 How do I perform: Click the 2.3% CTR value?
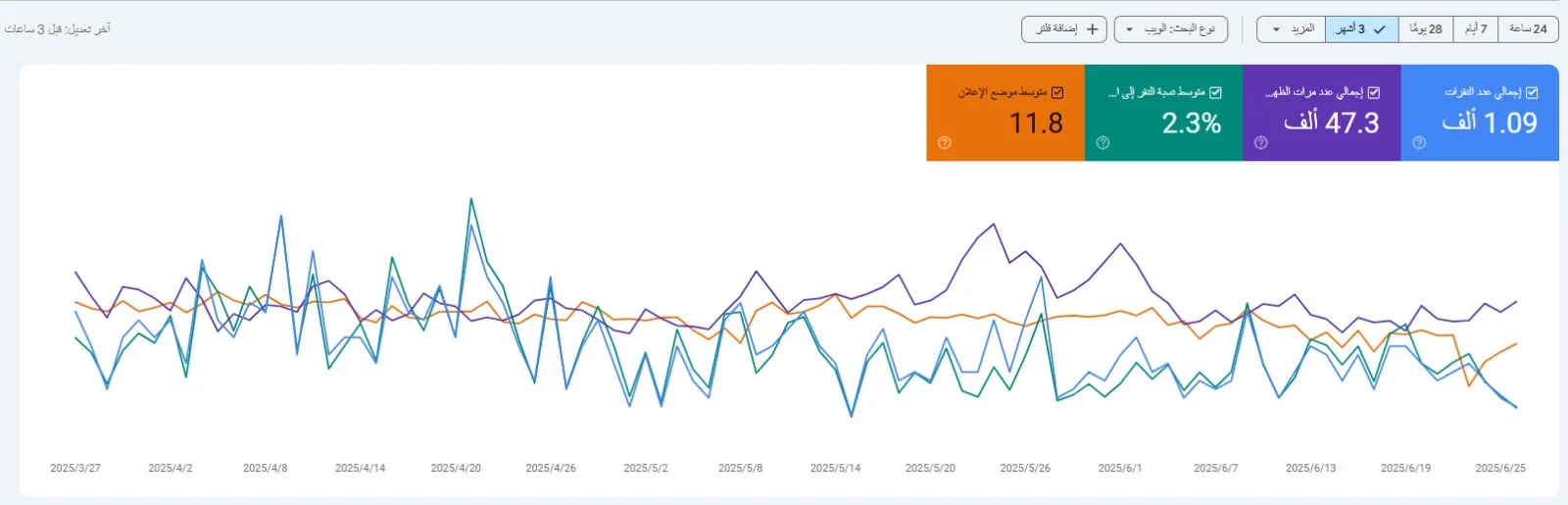pyautogui.click(x=1192, y=123)
